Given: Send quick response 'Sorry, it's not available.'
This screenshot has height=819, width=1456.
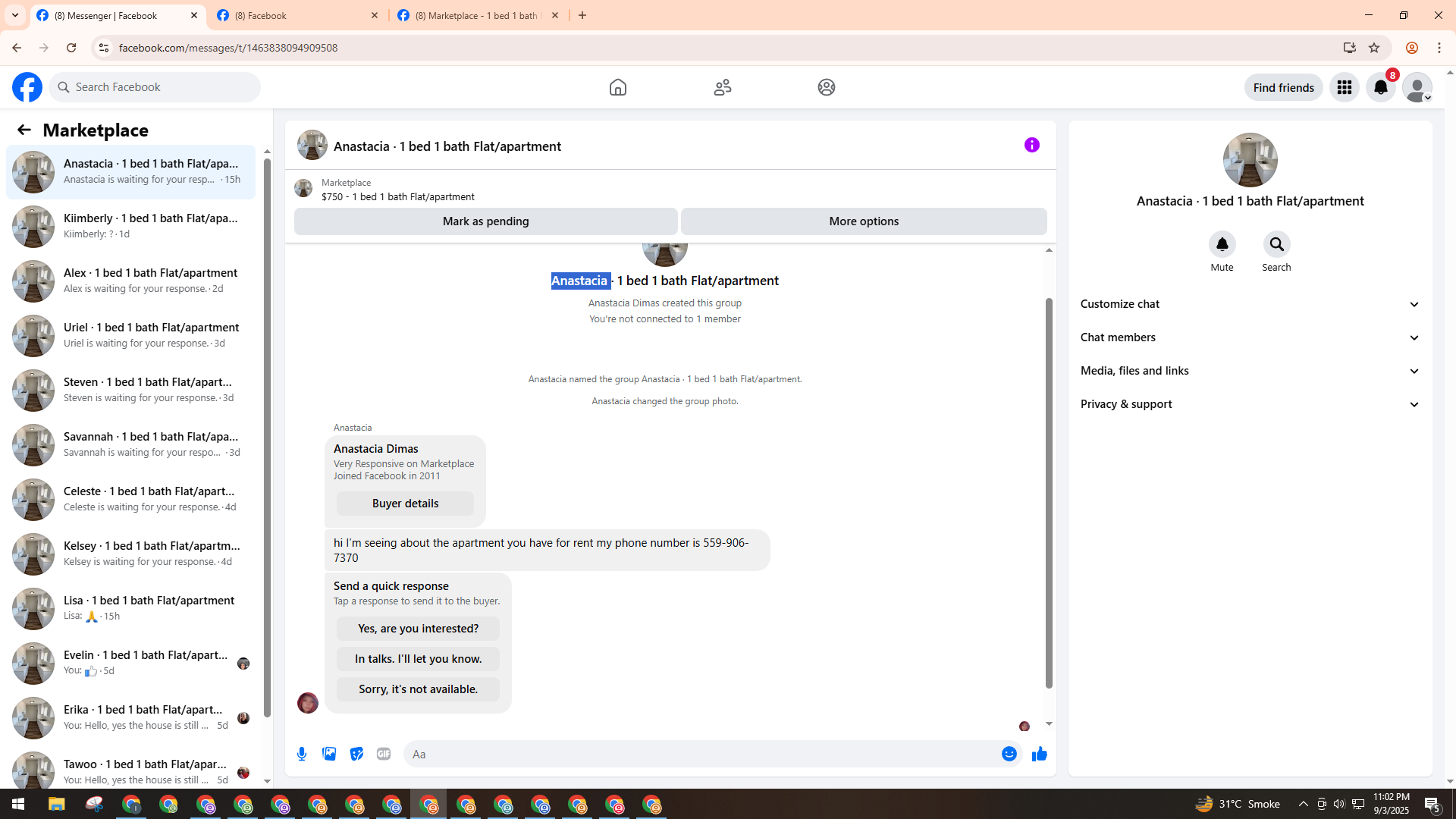Looking at the screenshot, I should (x=418, y=689).
